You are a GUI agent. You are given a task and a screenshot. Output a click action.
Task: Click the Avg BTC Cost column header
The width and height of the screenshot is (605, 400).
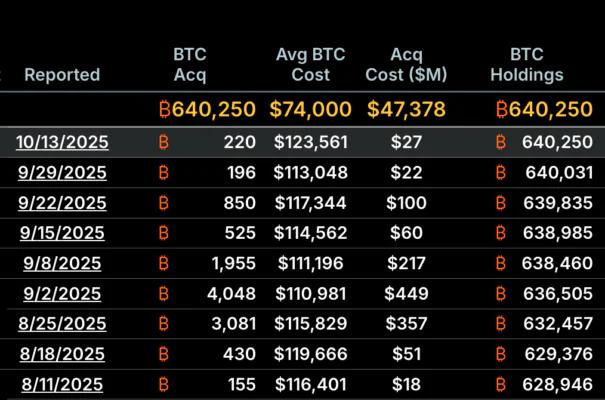coord(310,64)
